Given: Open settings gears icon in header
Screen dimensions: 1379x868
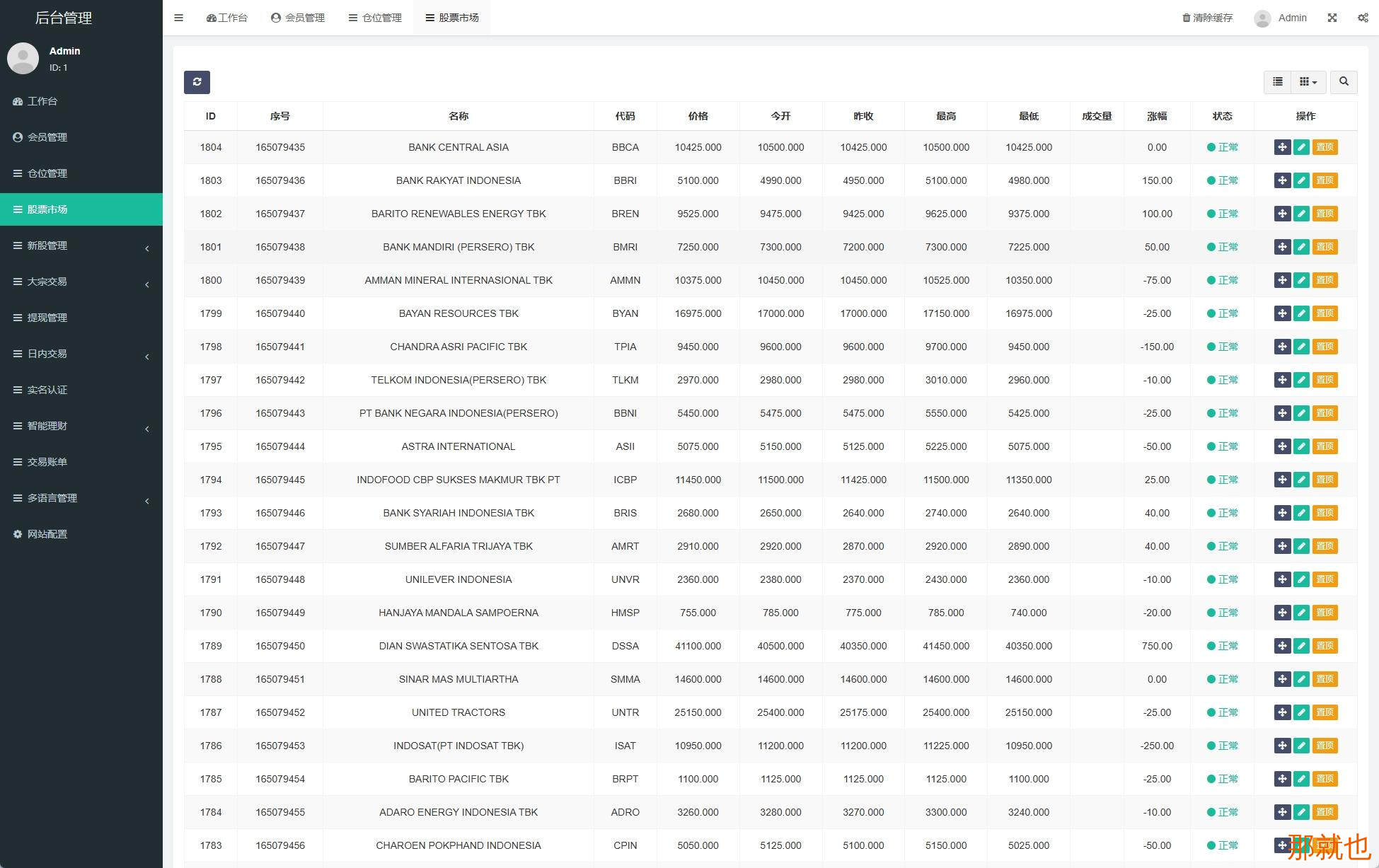Looking at the screenshot, I should pos(1363,18).
